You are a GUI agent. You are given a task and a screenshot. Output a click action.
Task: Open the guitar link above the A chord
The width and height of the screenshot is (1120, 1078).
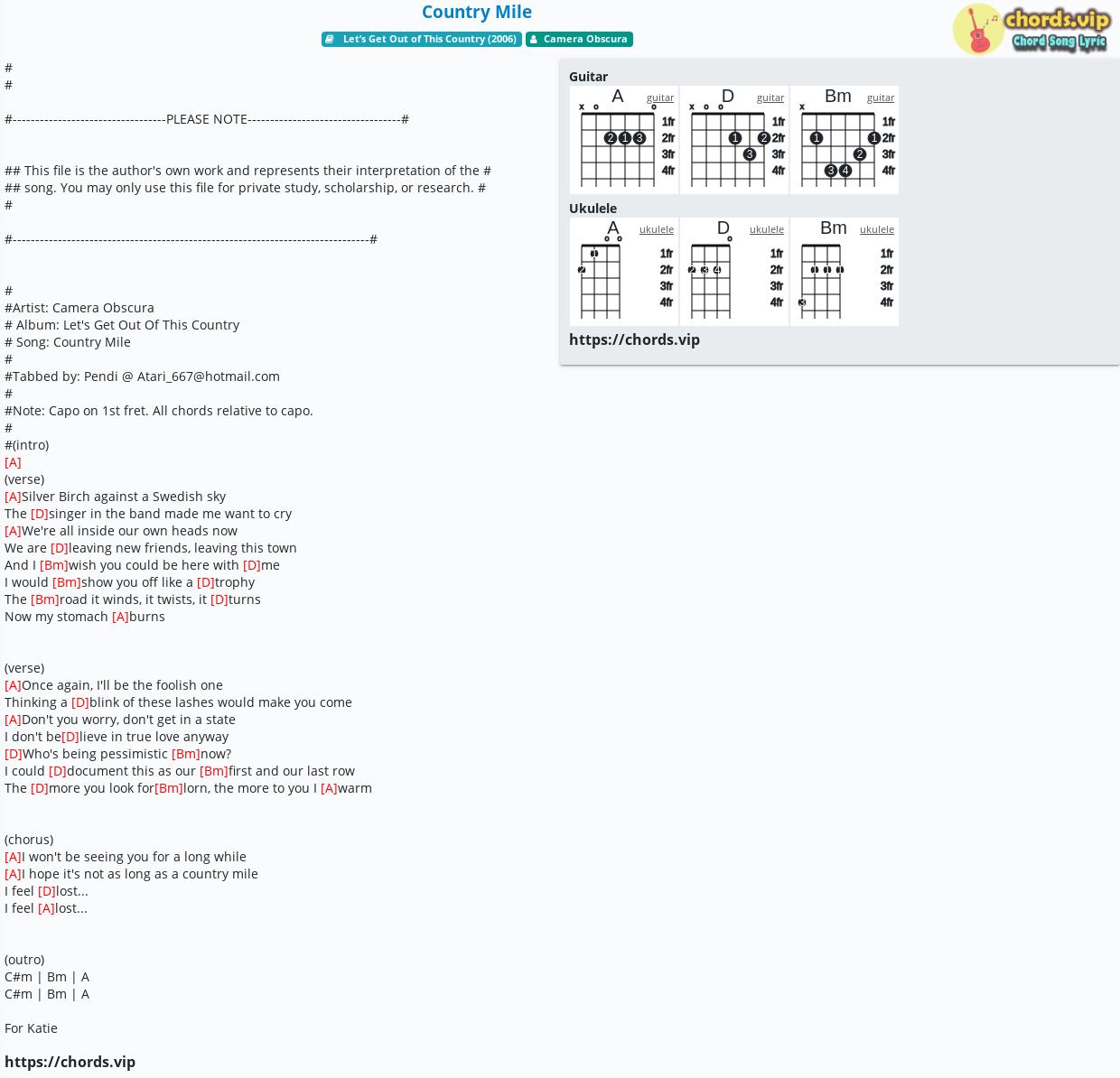click(x=660, y=98)
